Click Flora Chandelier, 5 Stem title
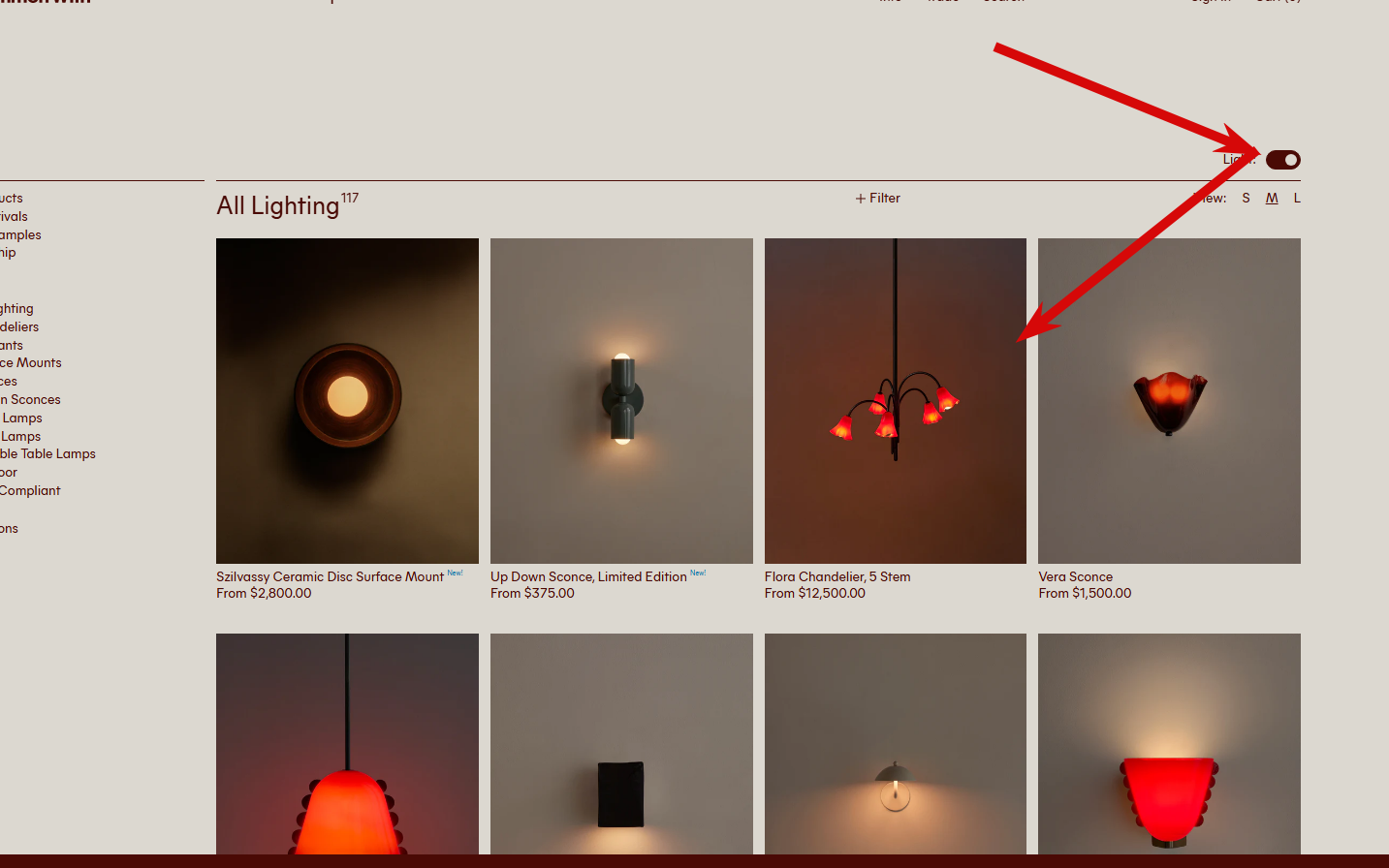 coord(837,576)
